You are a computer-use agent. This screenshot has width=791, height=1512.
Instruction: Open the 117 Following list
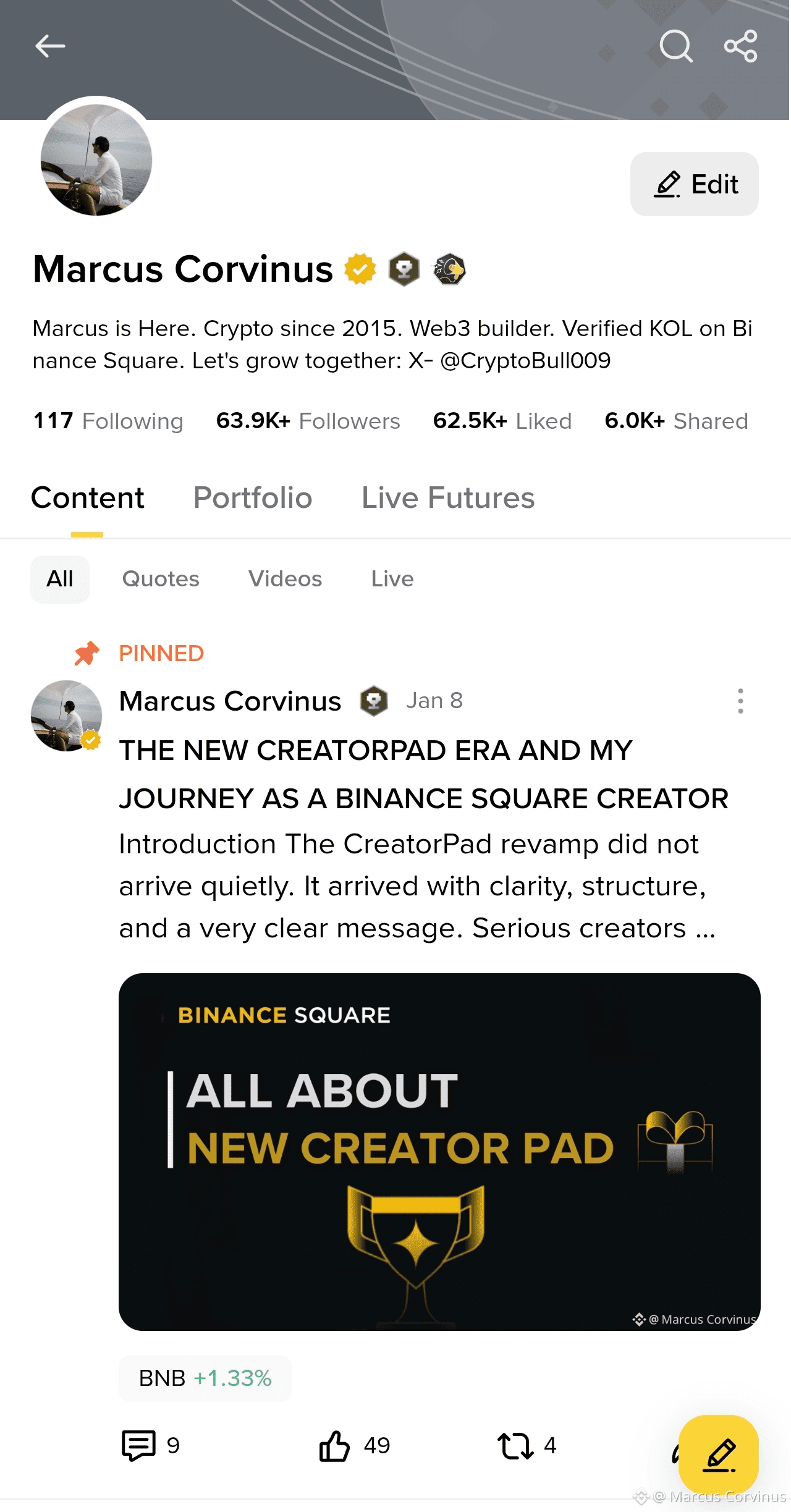tap(108, 421)
